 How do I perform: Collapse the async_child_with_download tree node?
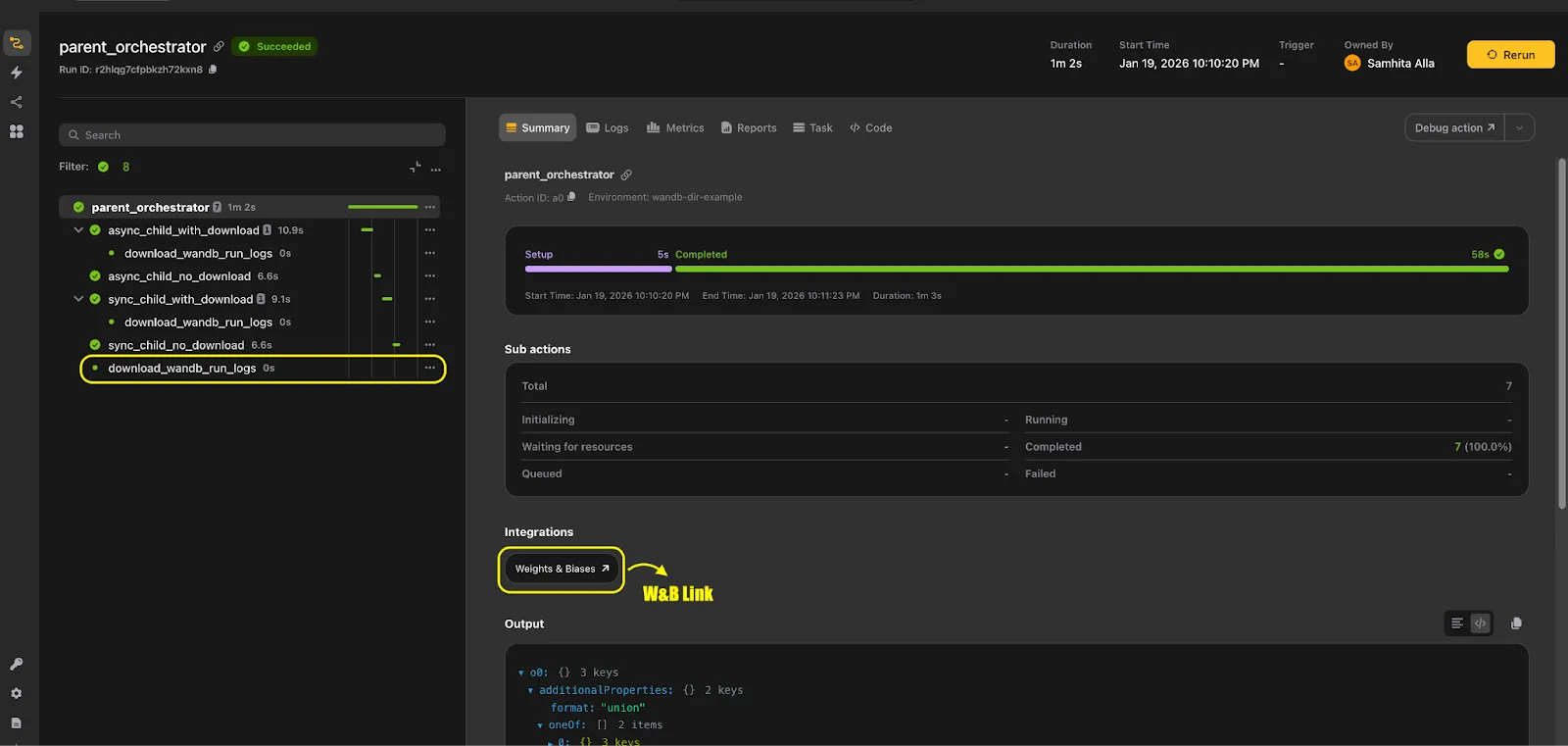click(x=78, y=230)
